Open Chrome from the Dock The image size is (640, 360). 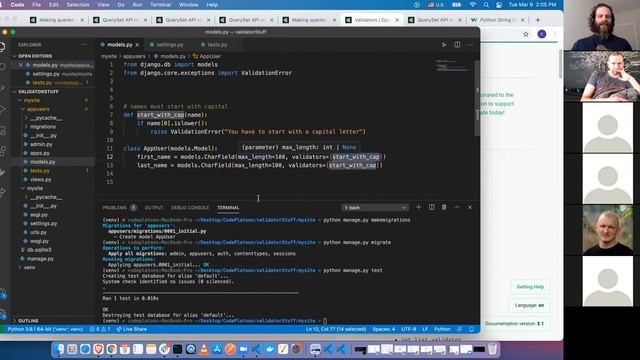click(111, 349)
